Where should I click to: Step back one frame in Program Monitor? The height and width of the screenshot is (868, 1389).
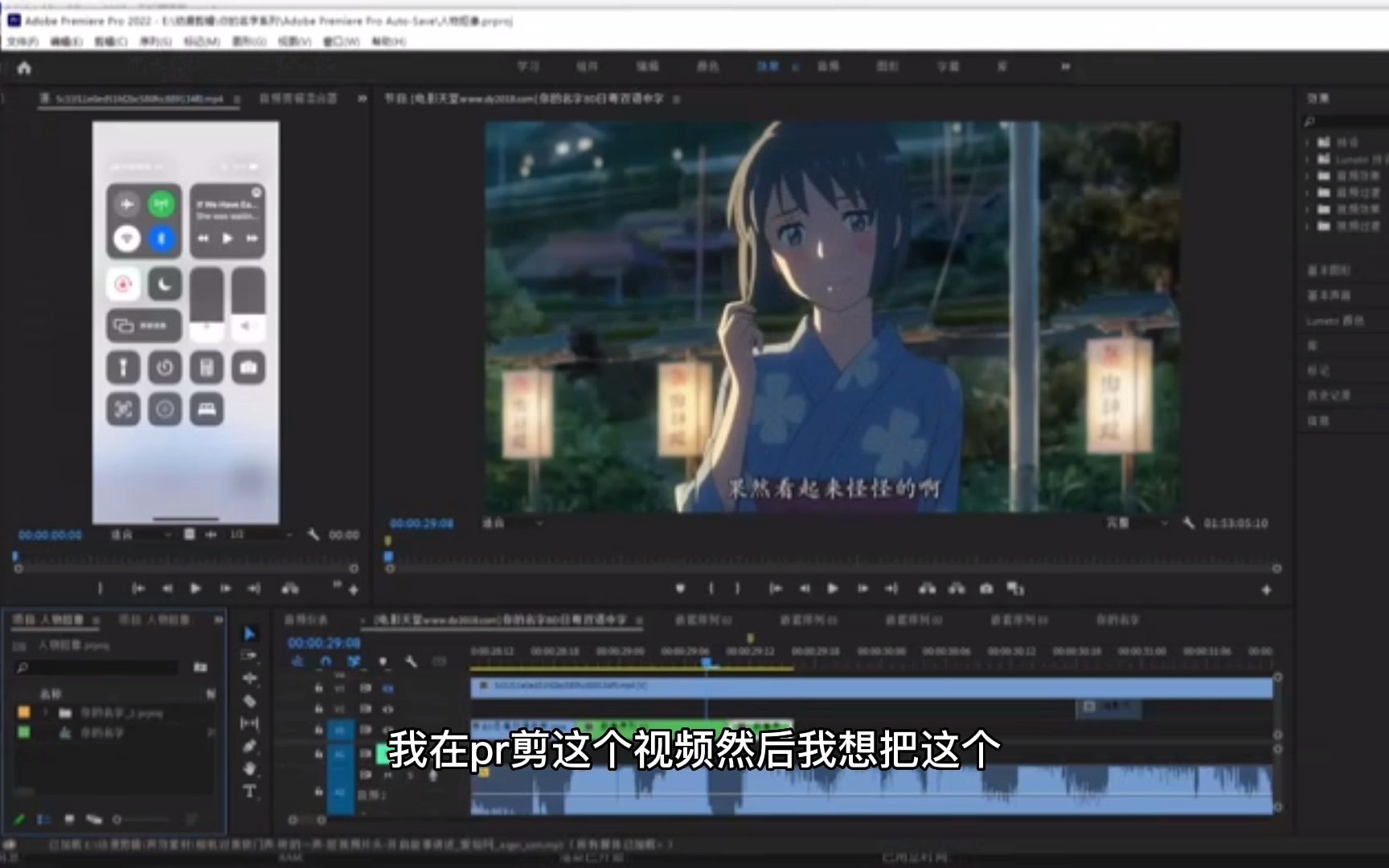pyautogui.click(x=804, y=589)
